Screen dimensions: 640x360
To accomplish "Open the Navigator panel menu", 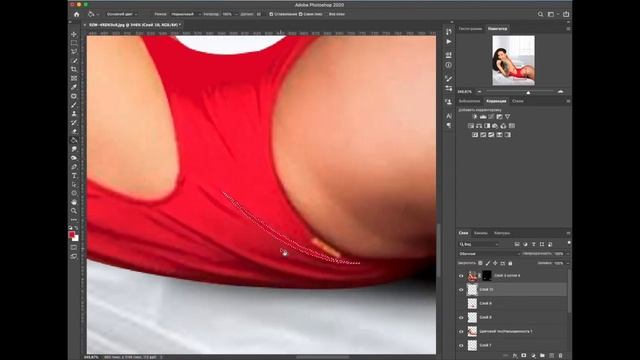I will pyautogui.click(x=568, y=29).
